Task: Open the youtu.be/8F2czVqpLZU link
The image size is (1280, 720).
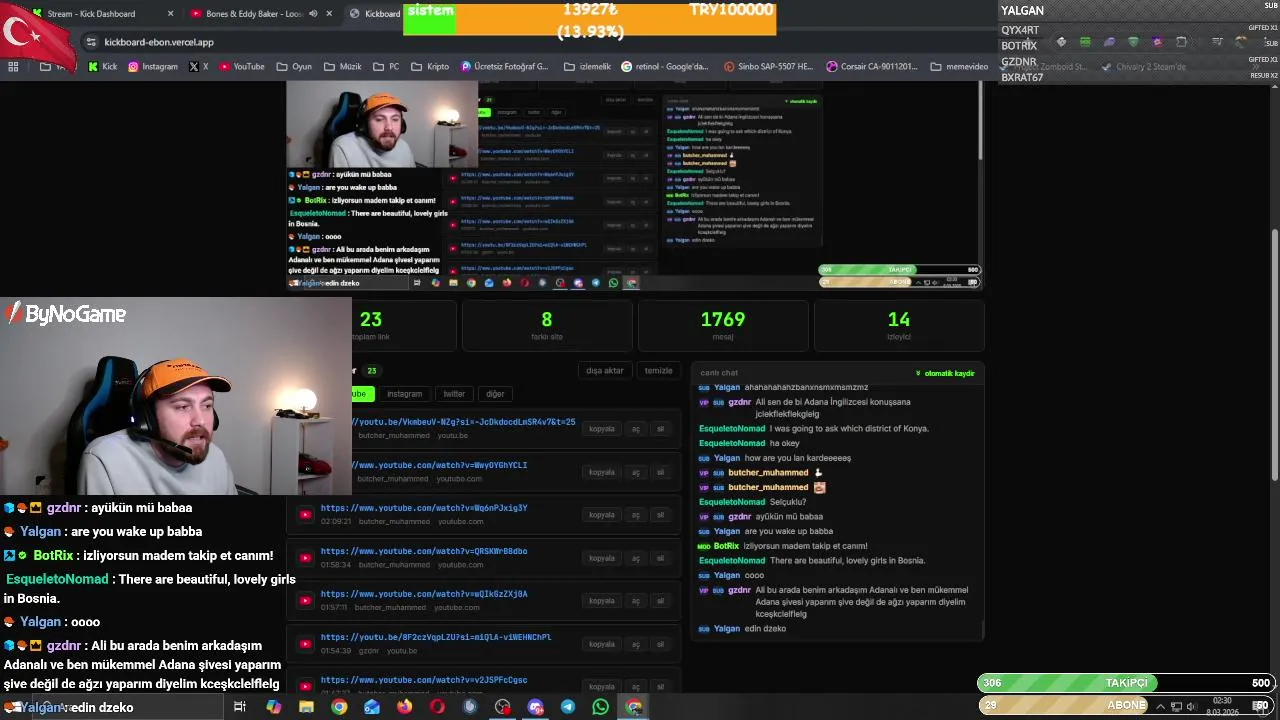Action: 436,637
